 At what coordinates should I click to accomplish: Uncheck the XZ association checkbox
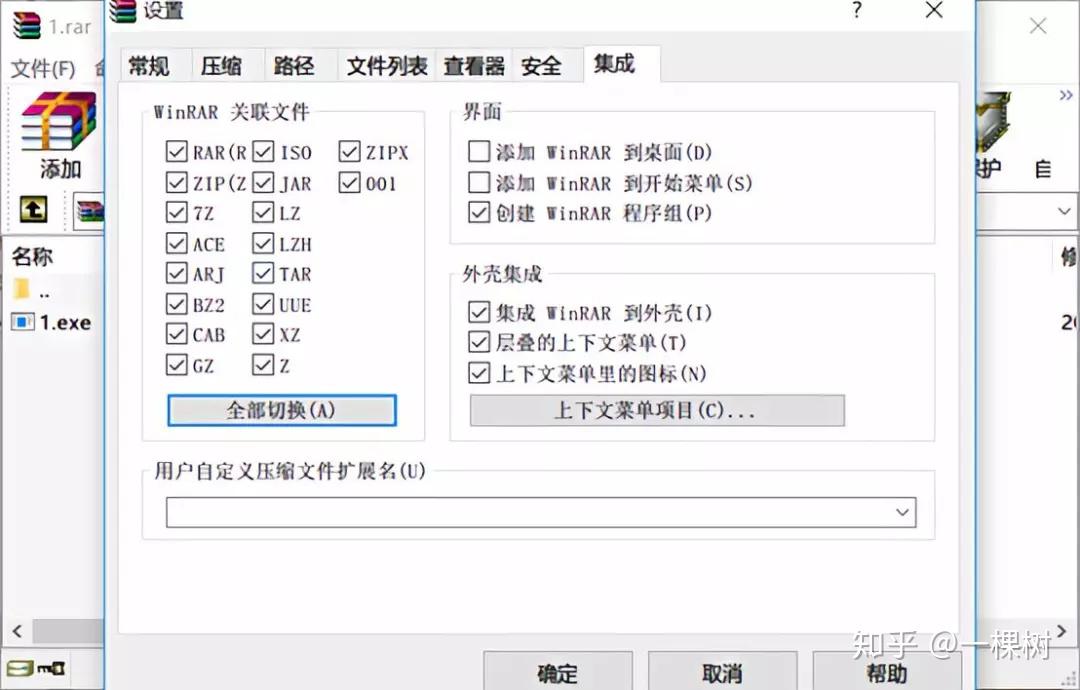pyautogui.click(x=263, y=334)
